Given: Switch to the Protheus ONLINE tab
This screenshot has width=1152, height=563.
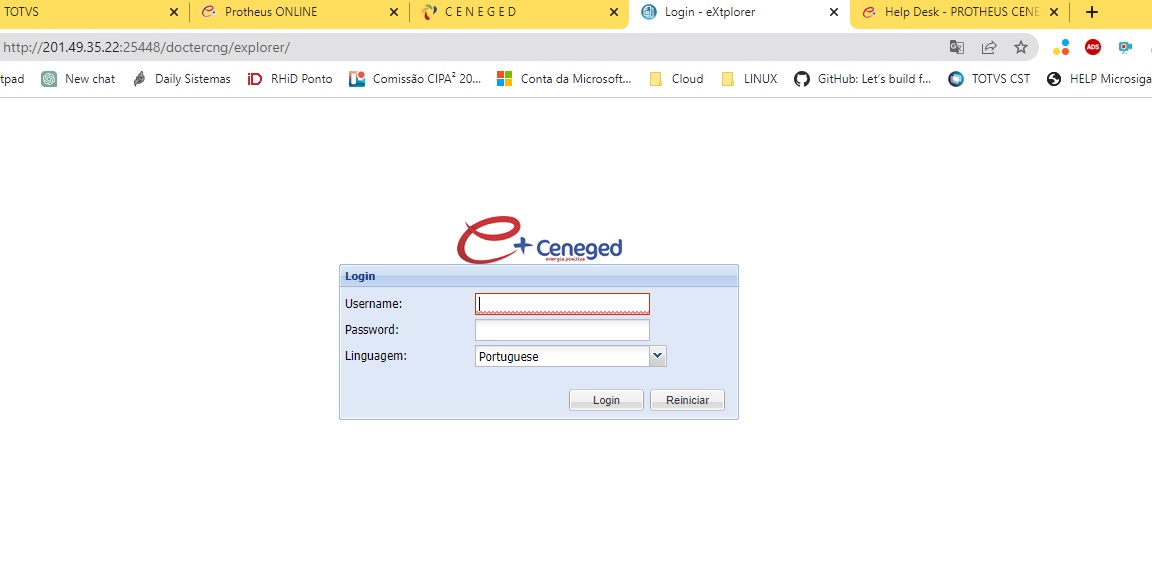Looking at the screenshot, I should pos(290,12).
